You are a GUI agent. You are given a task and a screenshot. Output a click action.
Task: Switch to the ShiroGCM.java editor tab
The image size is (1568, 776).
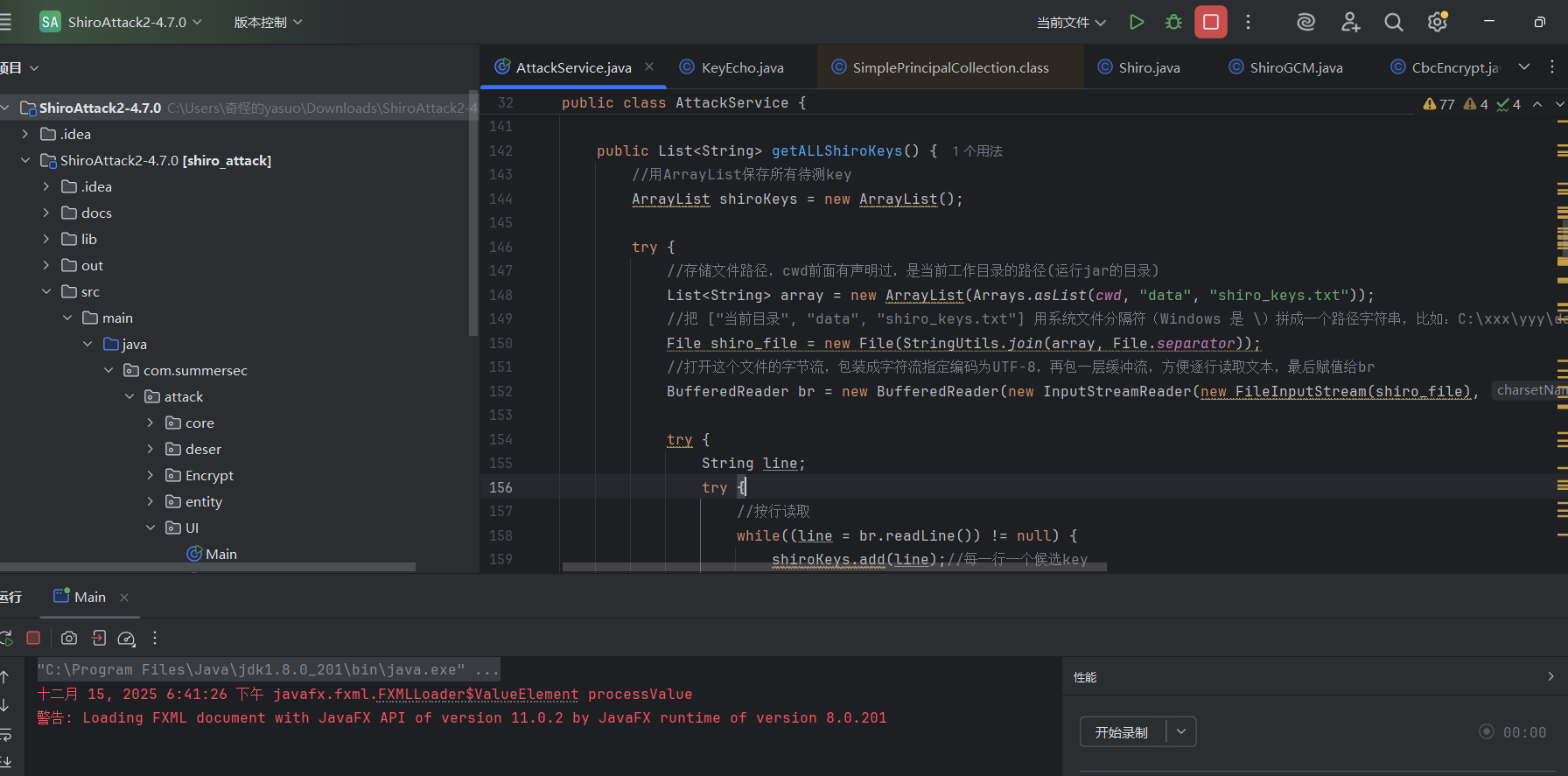(1295, 67)
